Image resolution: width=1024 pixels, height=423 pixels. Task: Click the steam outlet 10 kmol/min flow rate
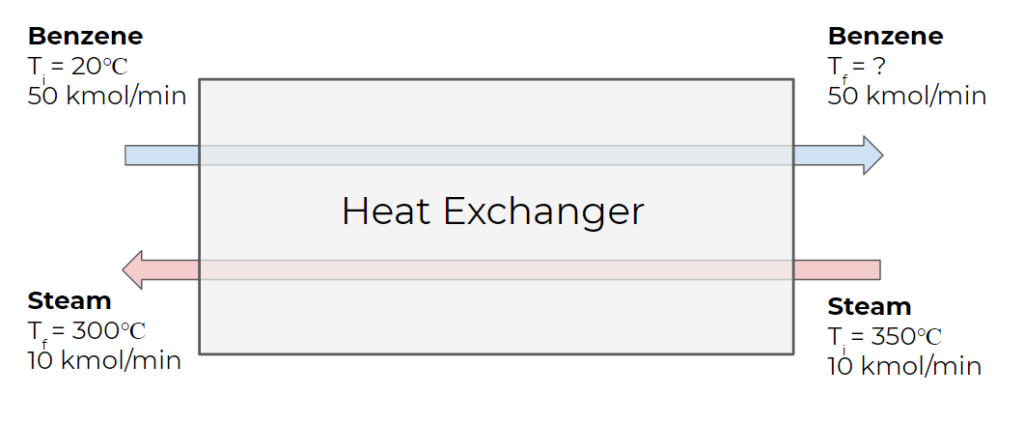(x=104, y=360)
